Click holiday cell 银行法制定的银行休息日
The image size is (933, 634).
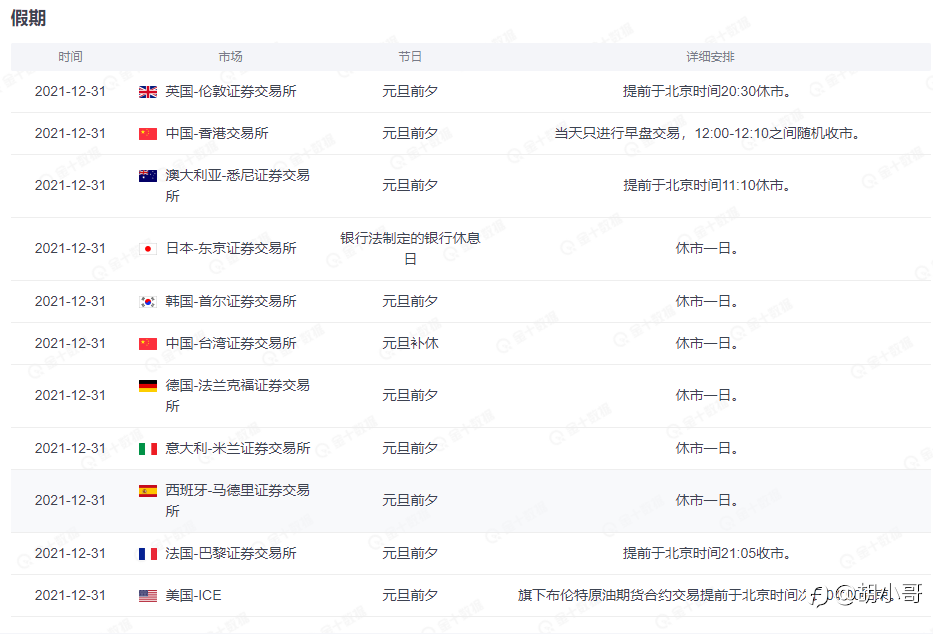[x=410, y=249]
